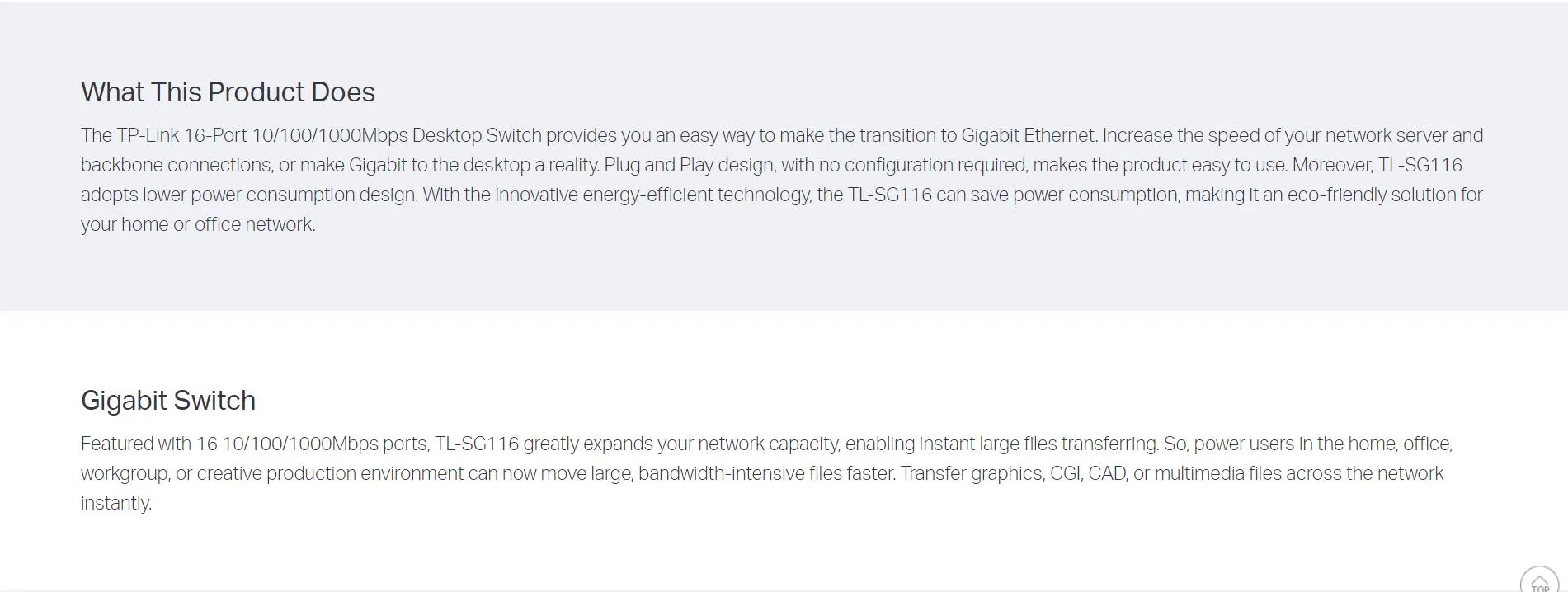The height and width of the screenshot is (592, 1568).
Task: Click the phrase 'bandwidth-intensive files faster'
Action: [x=765, y=473]
